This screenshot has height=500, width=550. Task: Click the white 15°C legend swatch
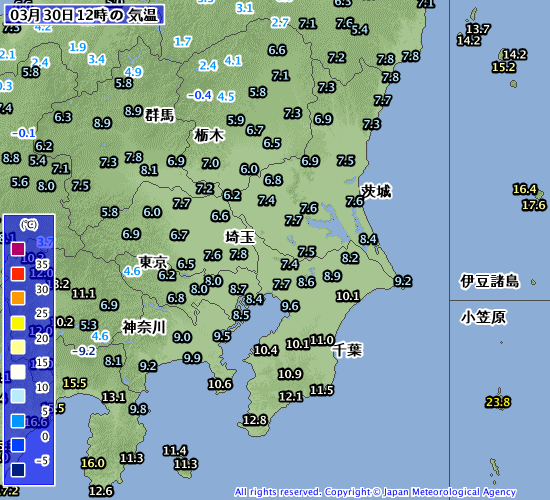(18, 372)
